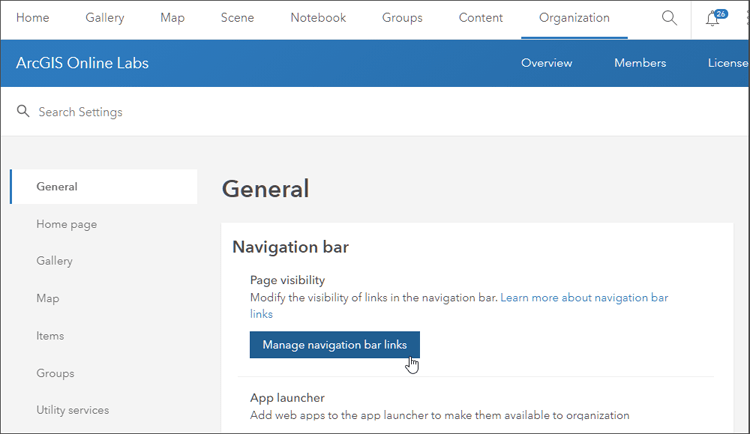
Task: Select Map in settings sidebar
Action: click(48, 299)
